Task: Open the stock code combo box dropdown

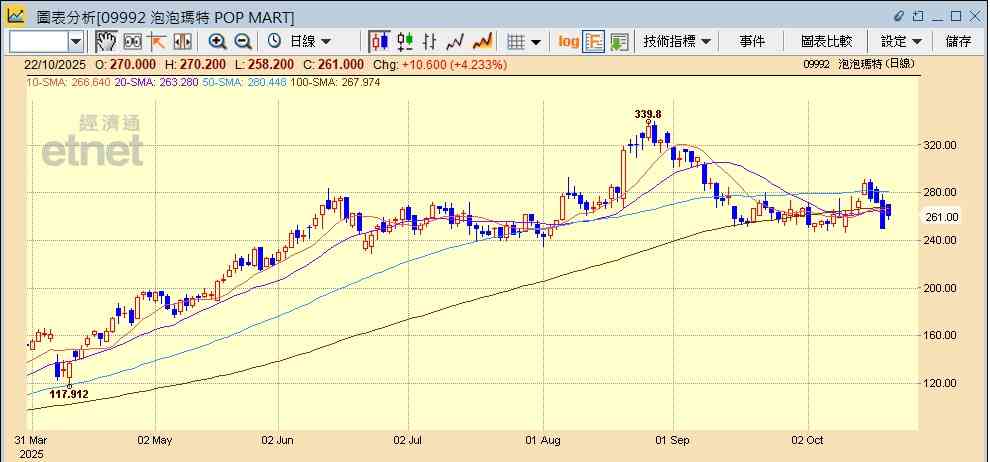Action: [76, 41]
